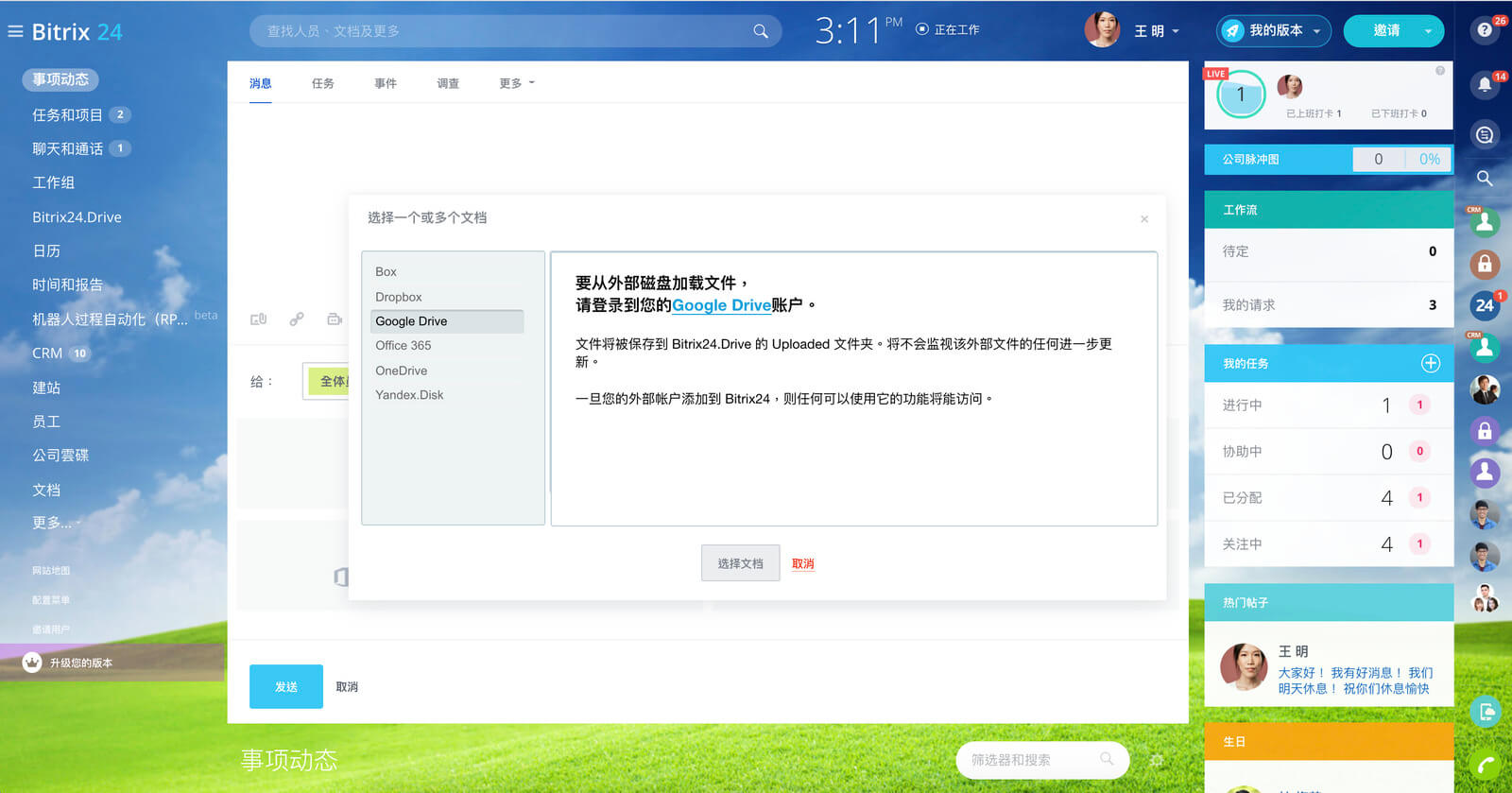1512x793 pixels.
Task: Select Google Drive in the storage list
Action: (x=447, y=321)
